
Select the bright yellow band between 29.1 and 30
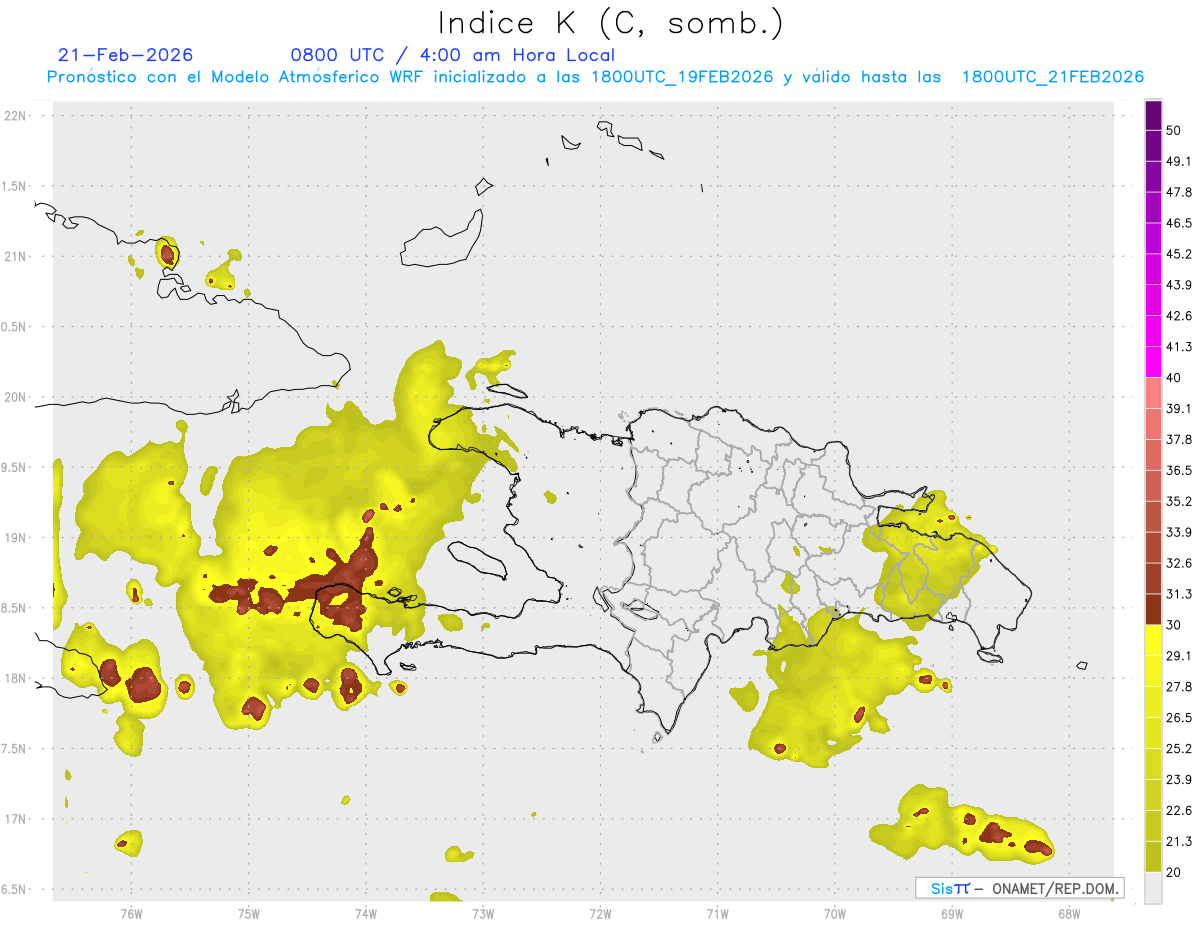point(1153,640)
